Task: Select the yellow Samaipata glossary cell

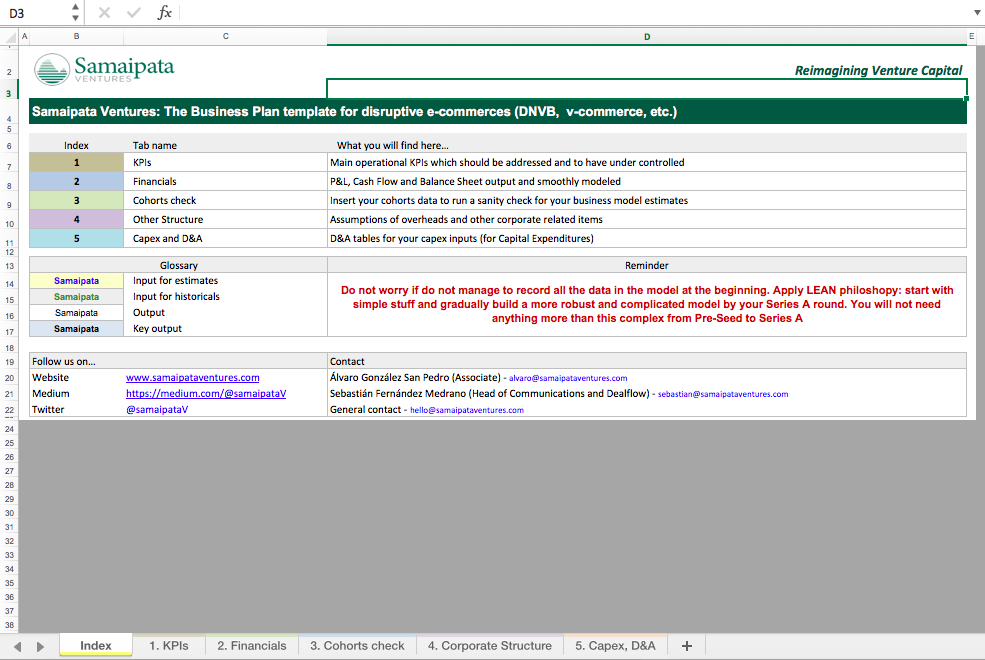Action: [x=77, y=281]
